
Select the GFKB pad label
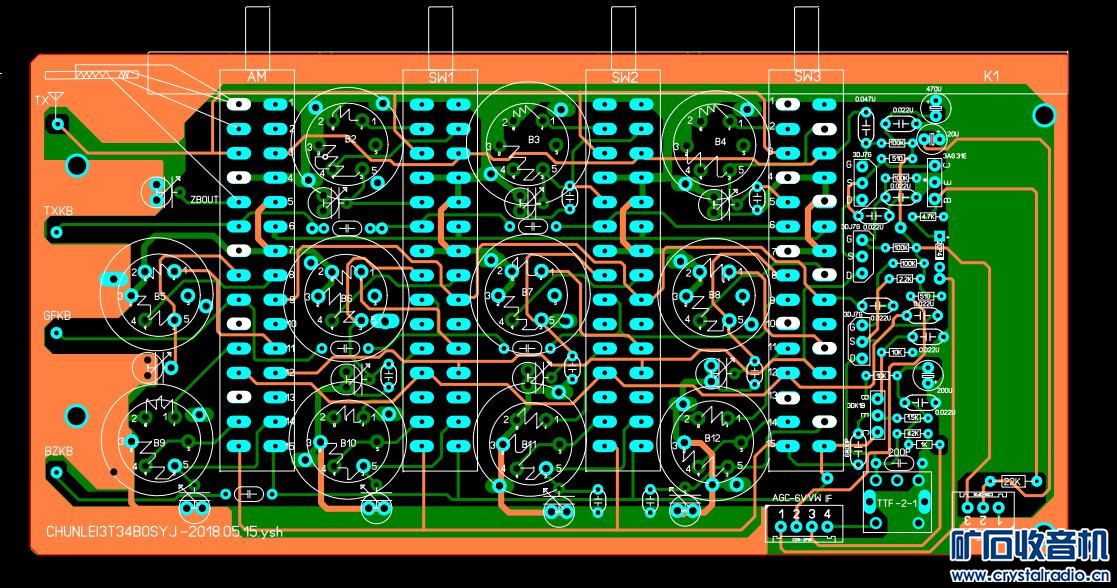click(57, 315)
